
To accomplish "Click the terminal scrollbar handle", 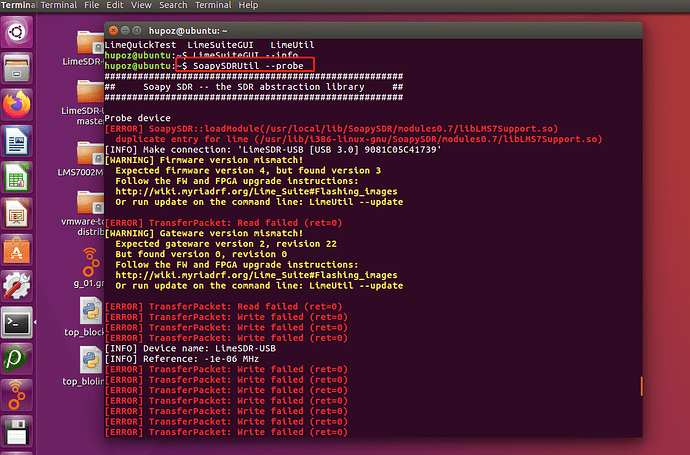I will 641,386.
